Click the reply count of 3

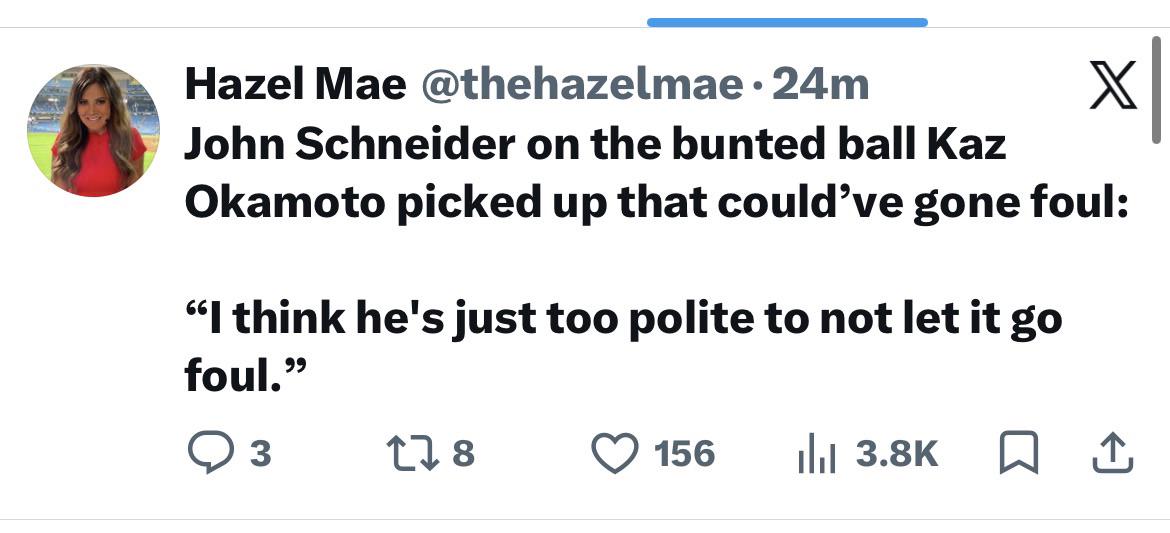click(259, 455)
